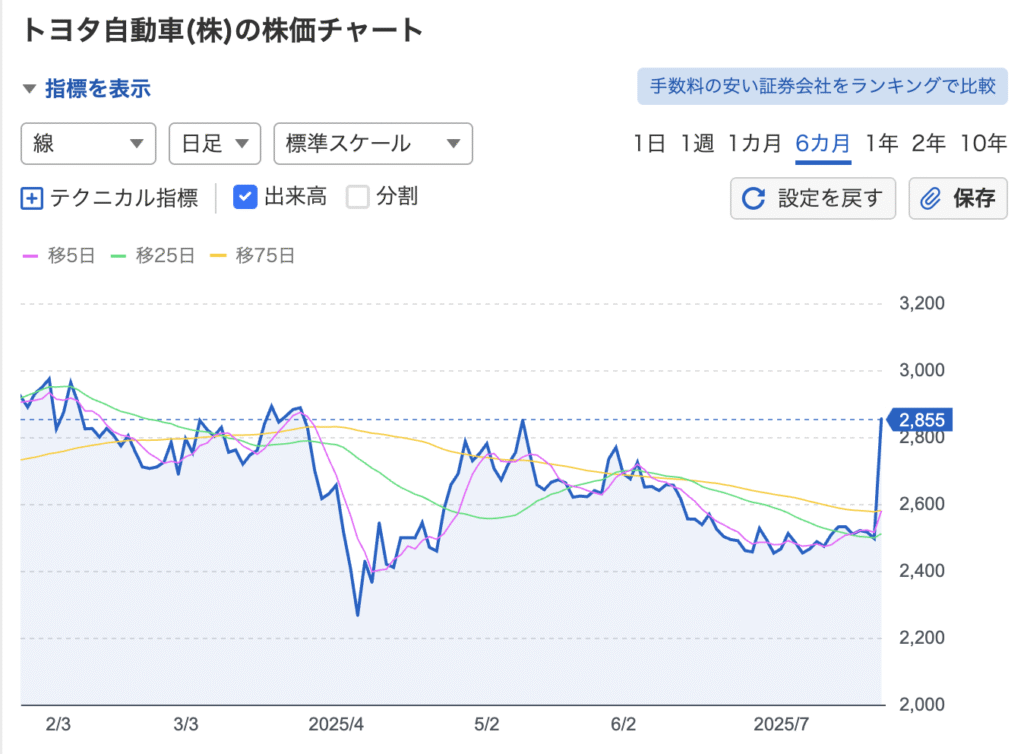Viewport: 1024px width, 754px height.
Task: Click the 3,000 price axis label
Action: (x=921, y=370)
